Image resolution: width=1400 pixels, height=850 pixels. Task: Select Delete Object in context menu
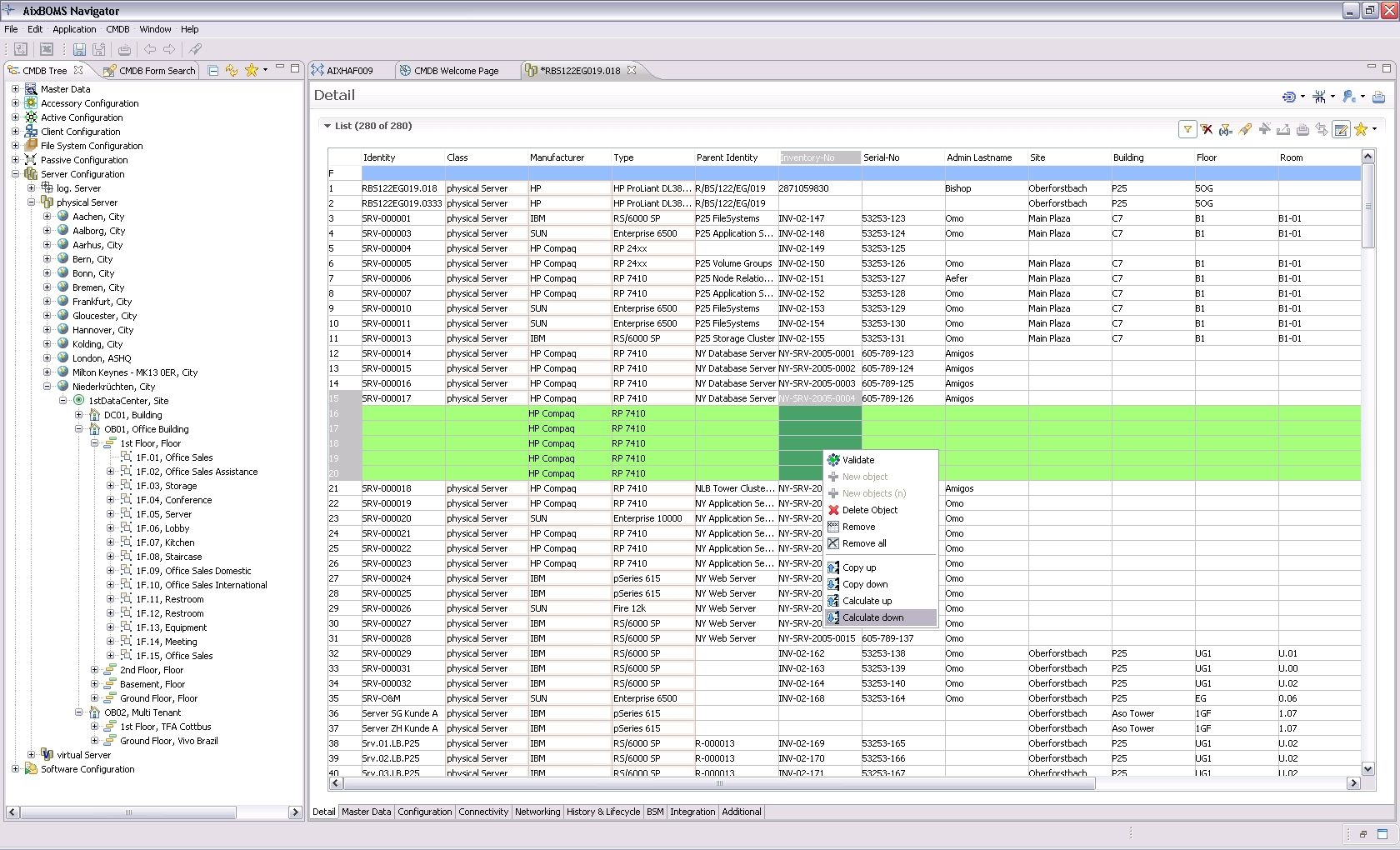869,510
